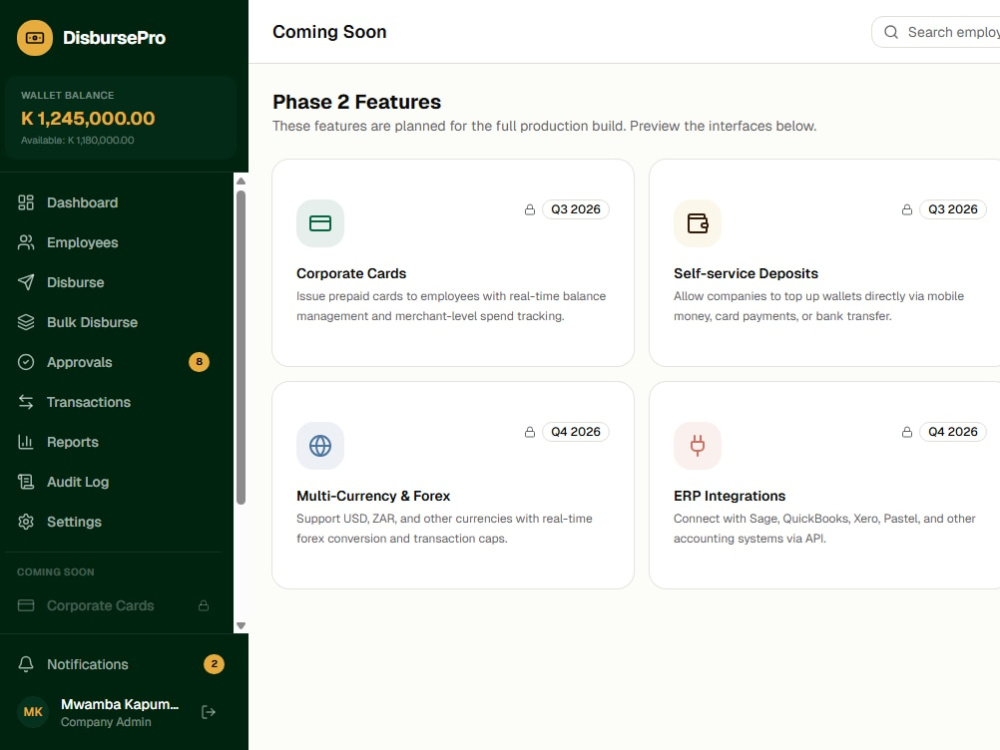Click the Reports bar chart icon
This screenshot has width=1000, height=750.
[26, 442]
